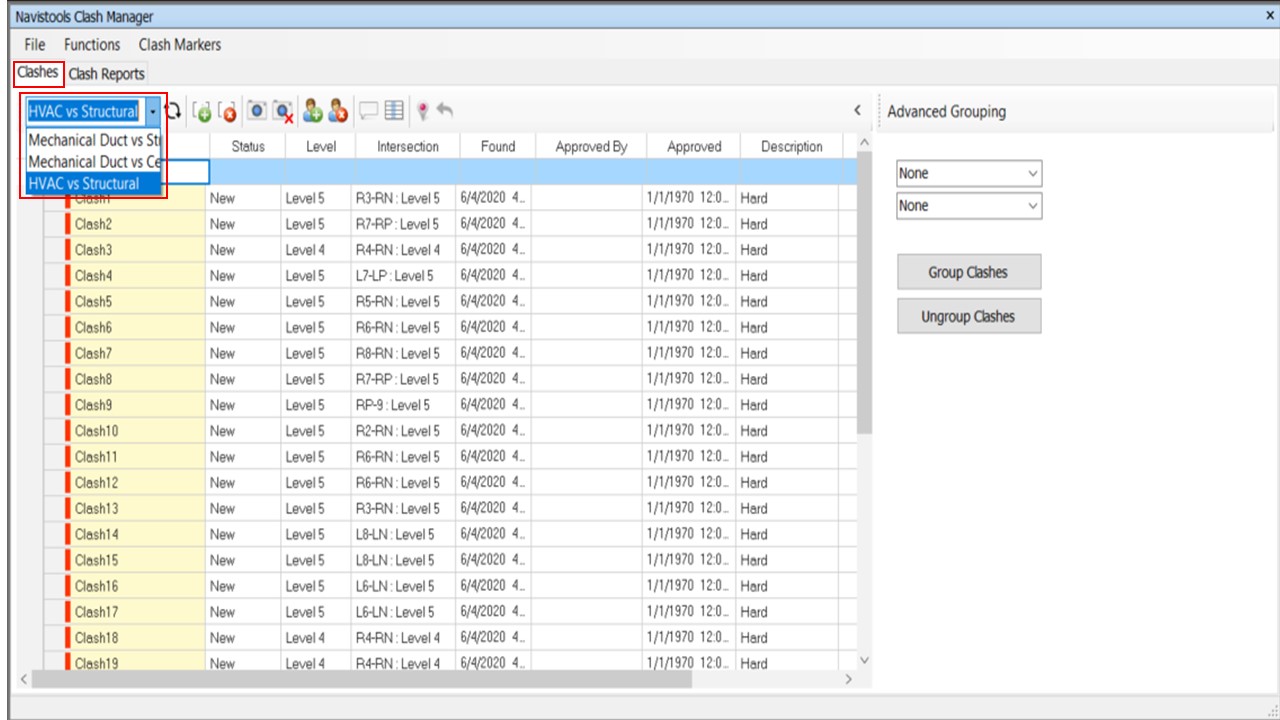Sort by the Found column header

click(x=498, y=146)
